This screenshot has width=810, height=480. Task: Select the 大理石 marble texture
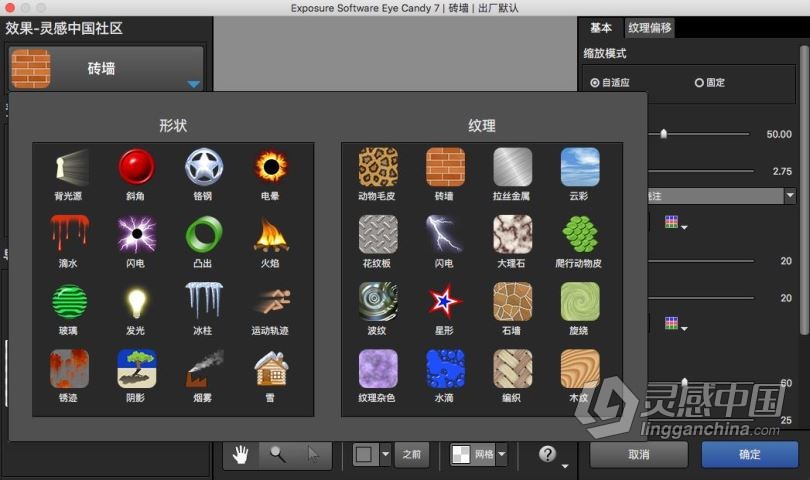tap(512, 235)
